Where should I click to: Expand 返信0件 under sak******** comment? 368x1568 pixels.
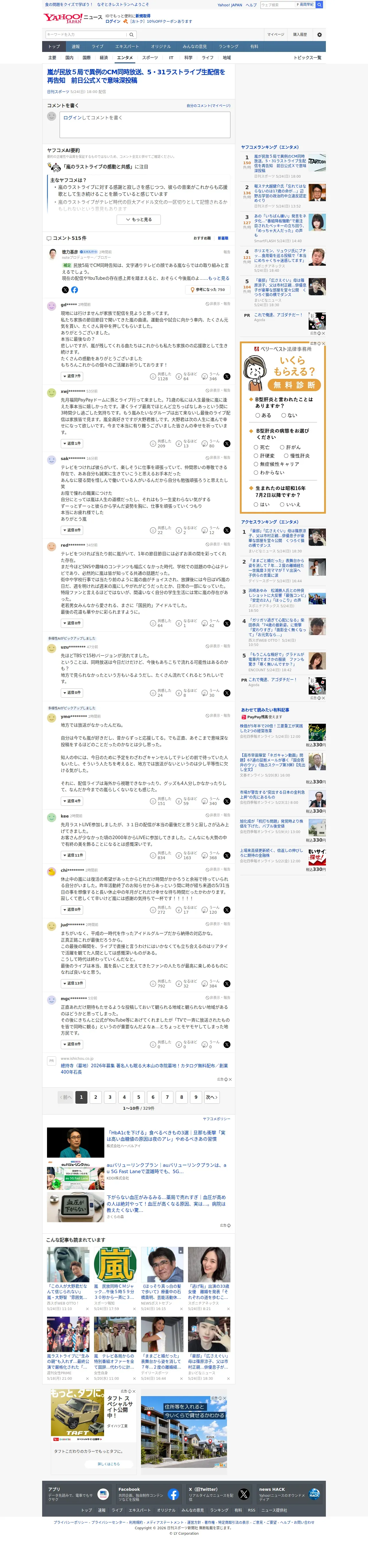(72, 530)
